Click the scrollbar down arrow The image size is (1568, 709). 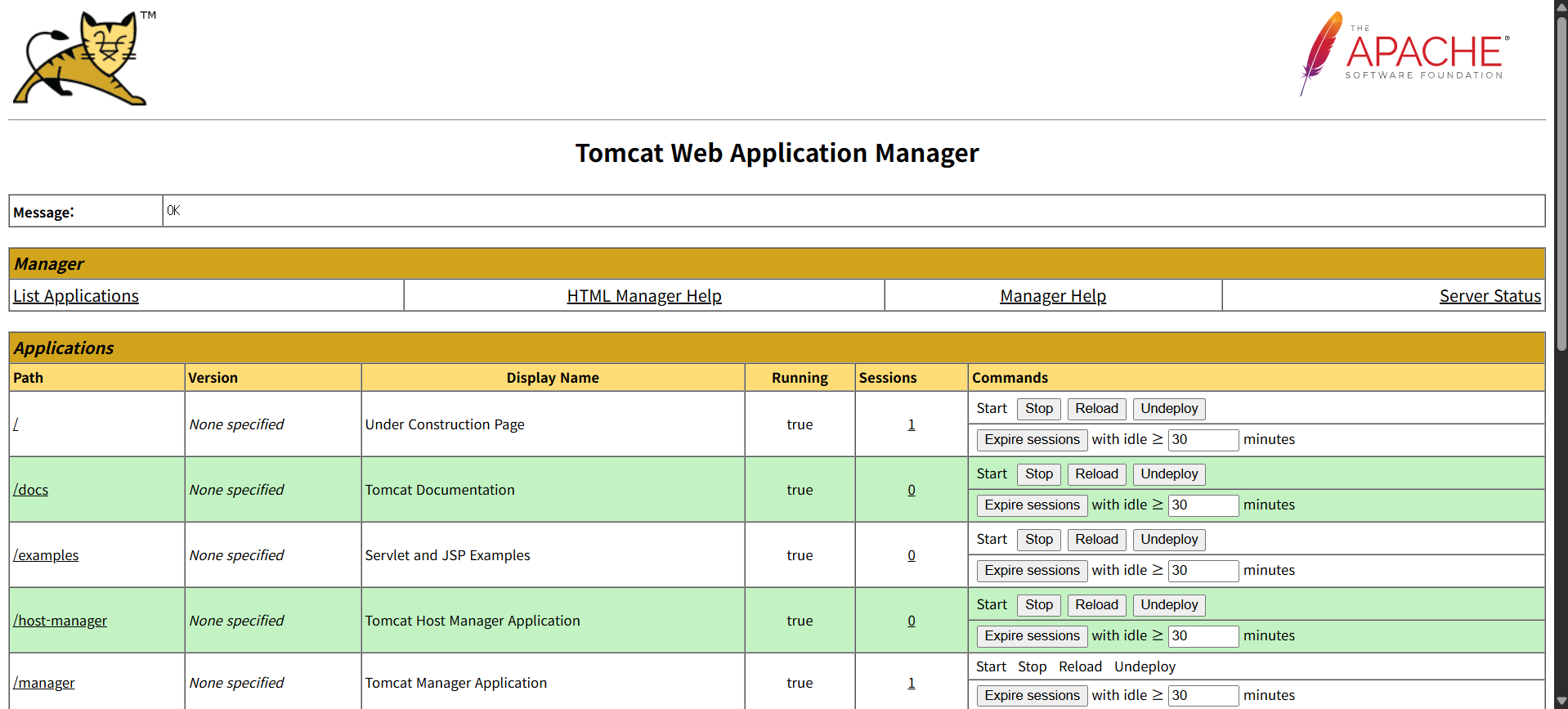click(1561, 702)
